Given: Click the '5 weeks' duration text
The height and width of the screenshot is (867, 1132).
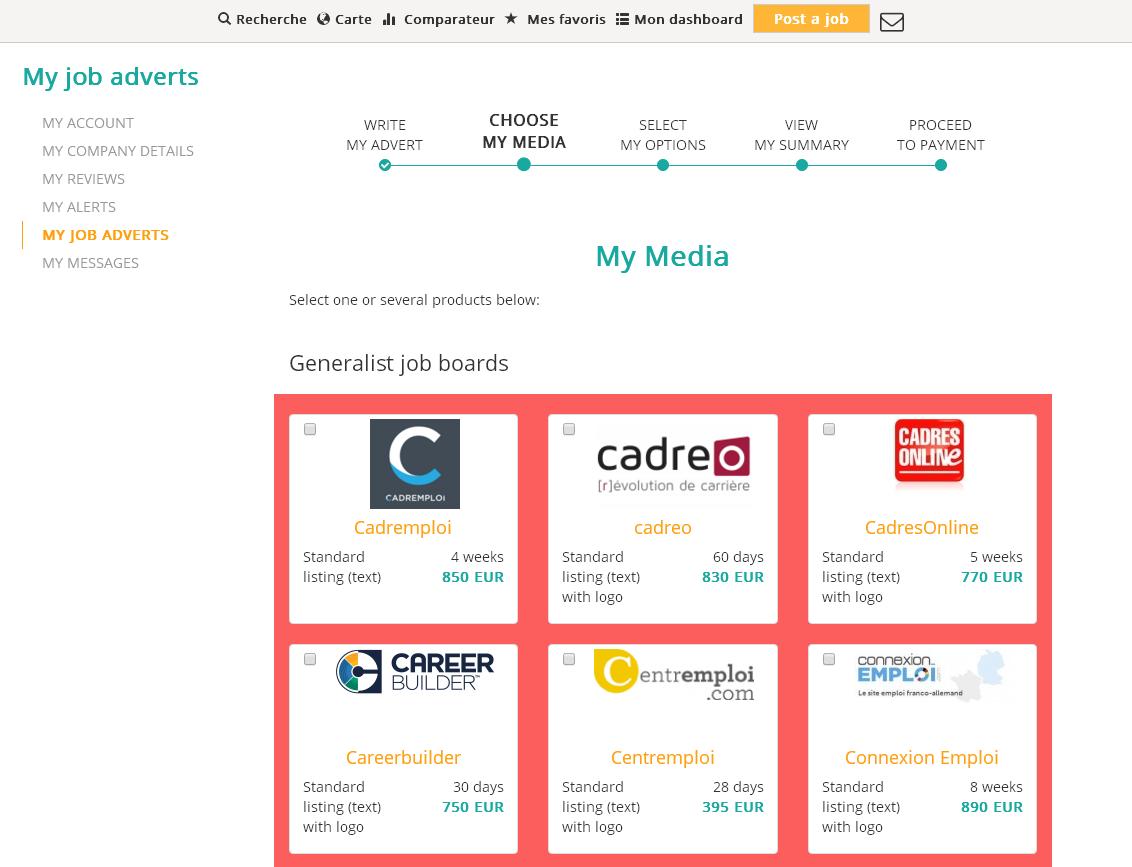Looking at the screenshot, I should 996,557.
